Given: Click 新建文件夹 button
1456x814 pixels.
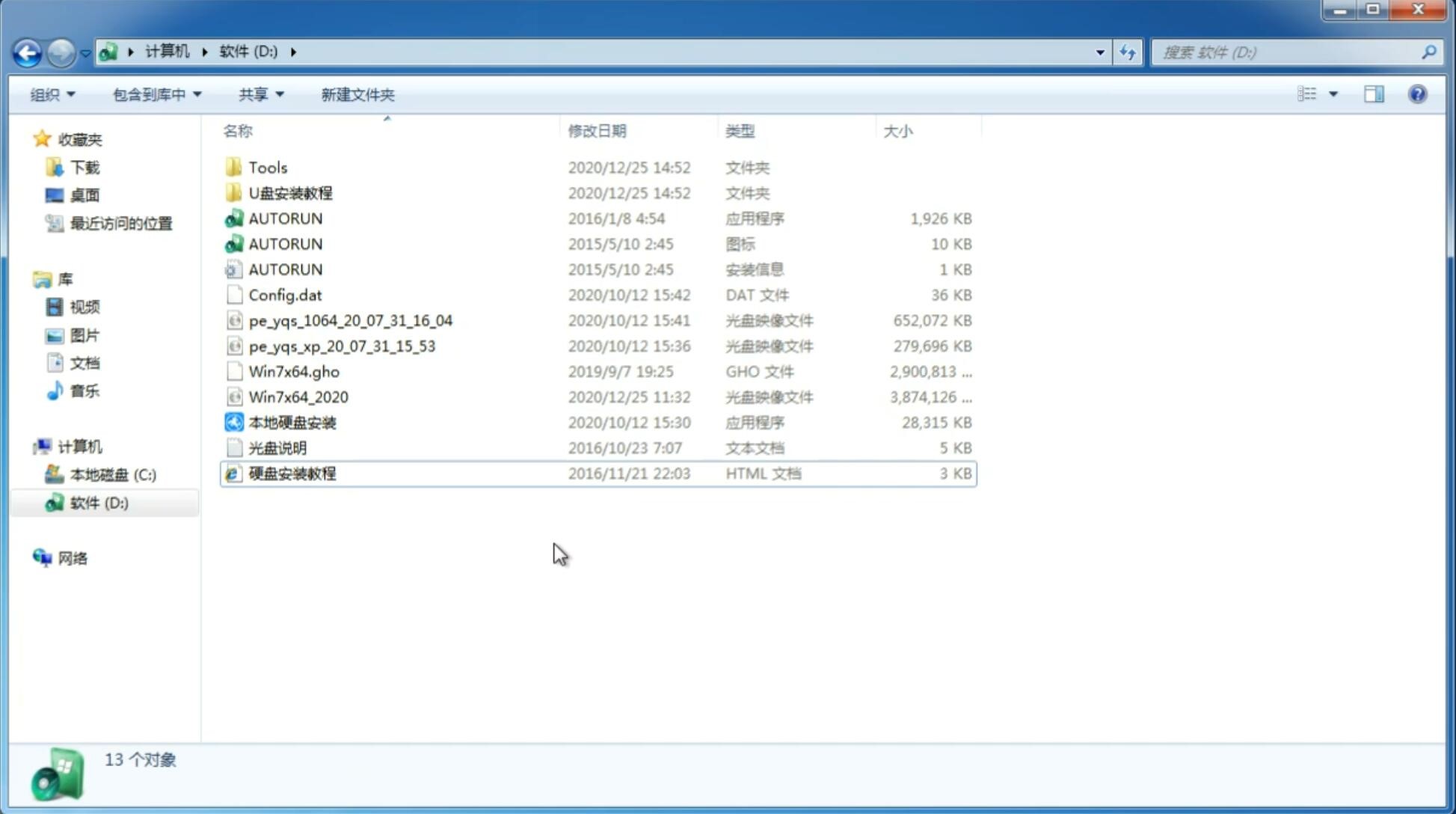Looking at the screenshot, I should (357, 94).
